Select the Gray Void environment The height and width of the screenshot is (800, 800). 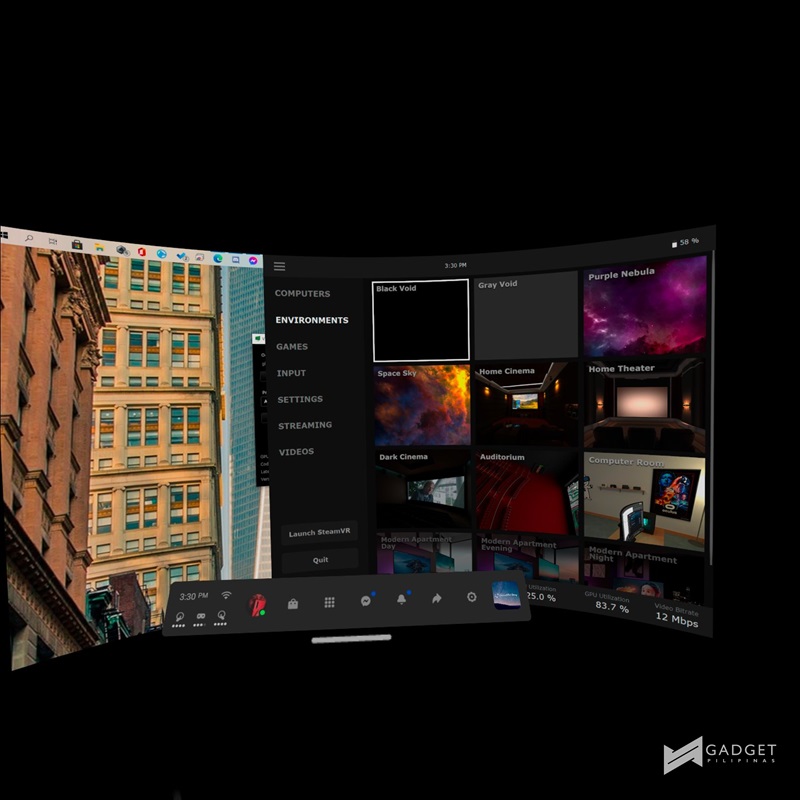[x=526, y=315]
